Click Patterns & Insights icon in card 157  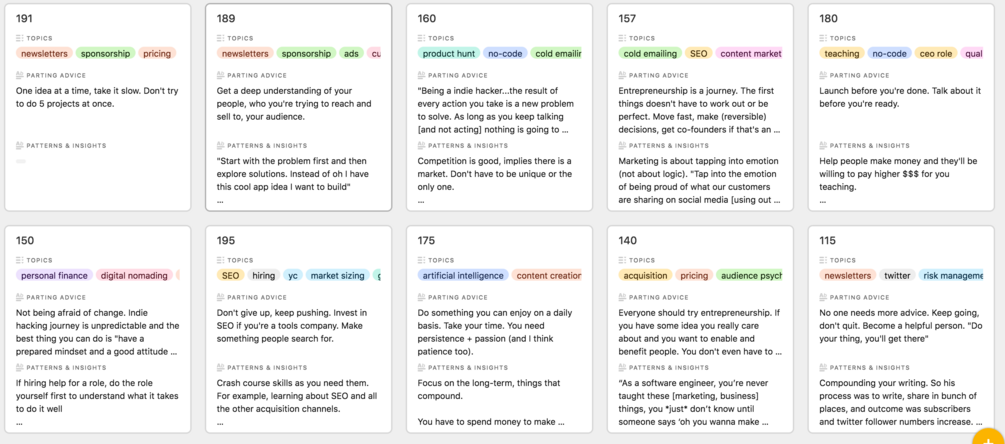[x=623, y=146]
